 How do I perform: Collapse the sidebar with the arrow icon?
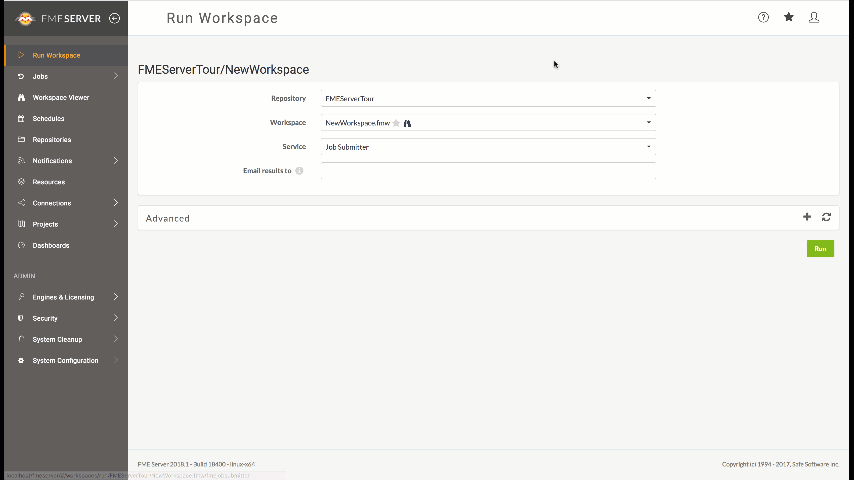(114, 19)
